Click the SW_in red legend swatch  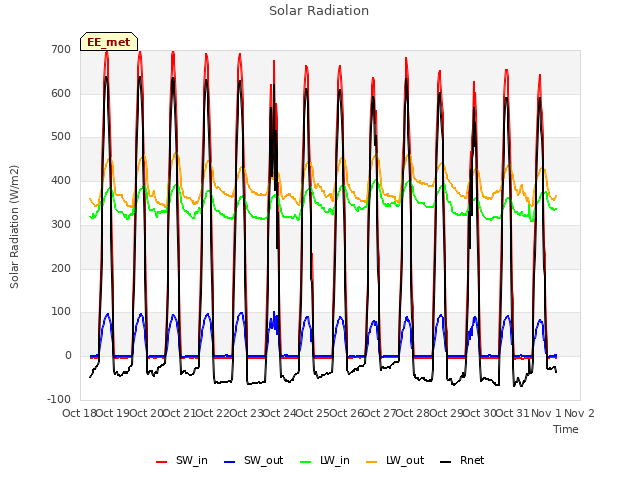tap(162, 462)
